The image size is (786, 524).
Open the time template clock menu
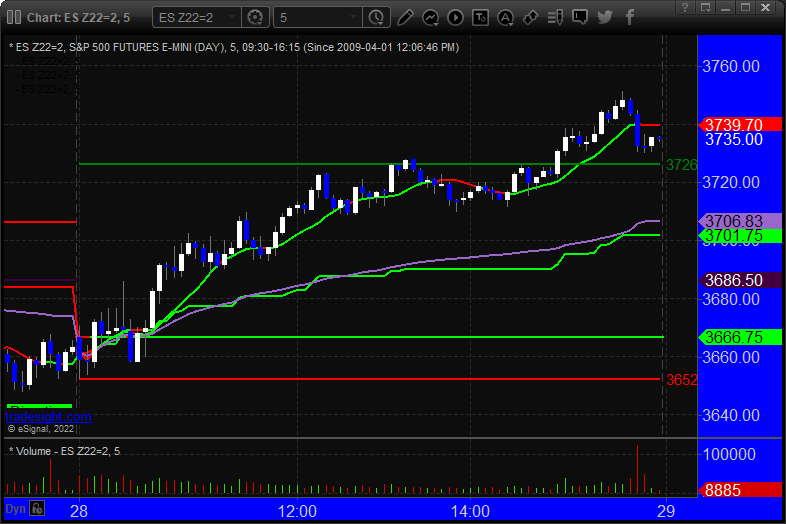click(x=376, y=18)
